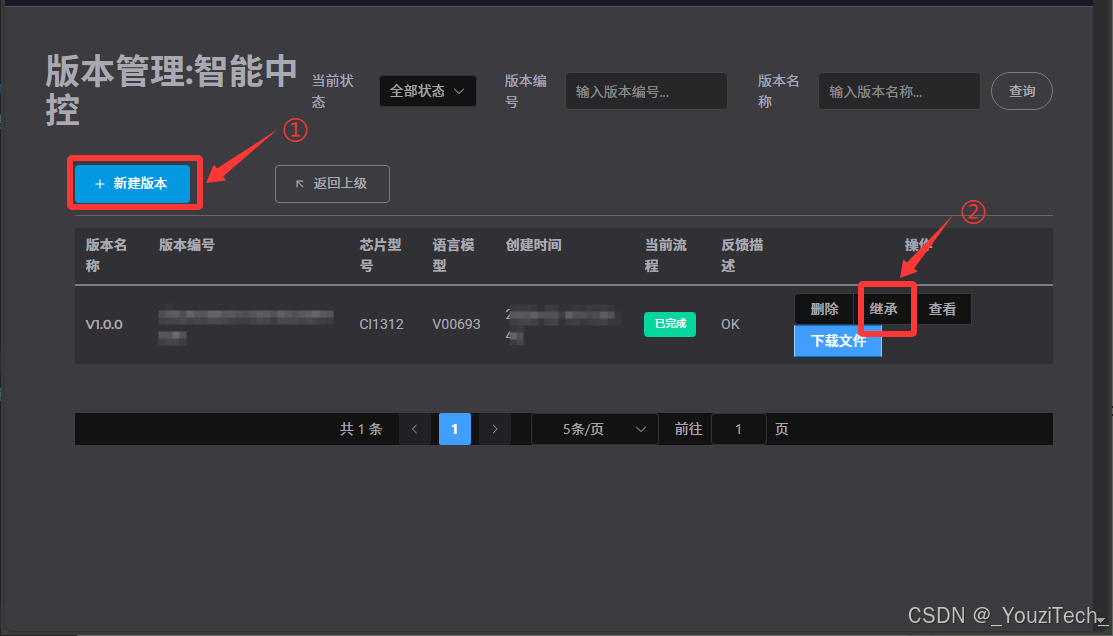Go to previous page arrow
The width and height of the screenshot is (1113, 636).
click(x=415, y=429)
